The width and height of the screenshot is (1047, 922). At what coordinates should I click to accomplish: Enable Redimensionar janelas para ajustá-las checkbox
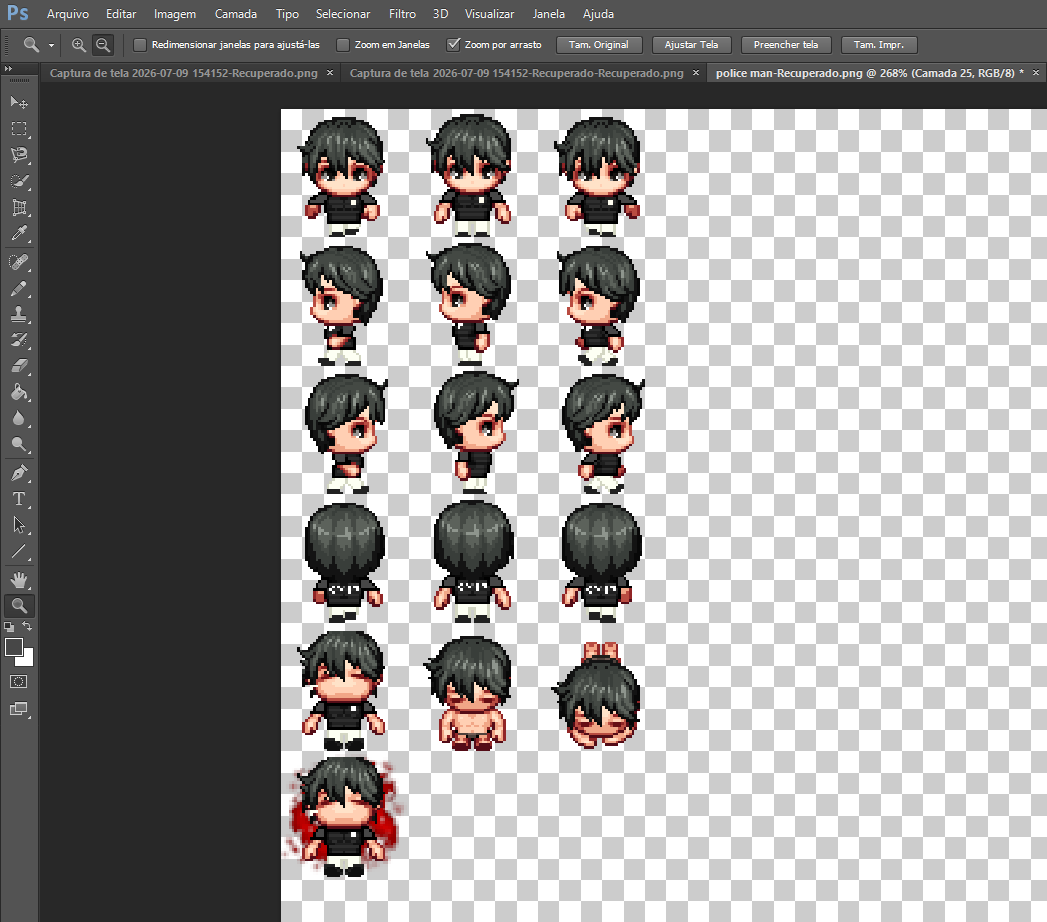140,45
